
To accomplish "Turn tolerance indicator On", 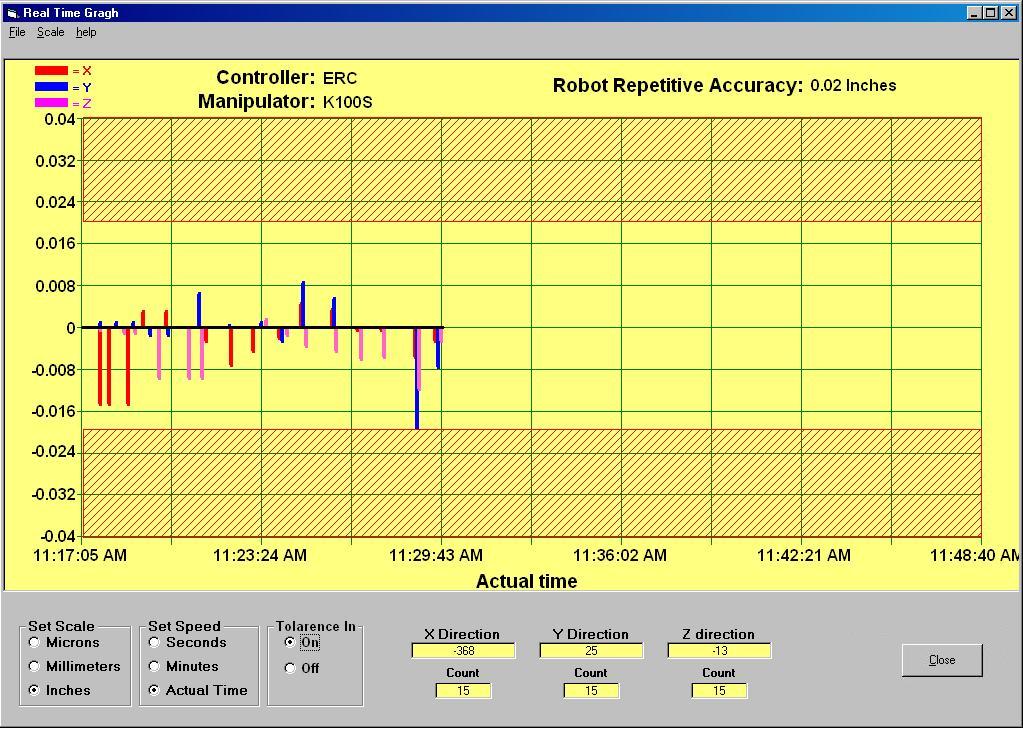I will pyautogui.click(x=291, y=643).
